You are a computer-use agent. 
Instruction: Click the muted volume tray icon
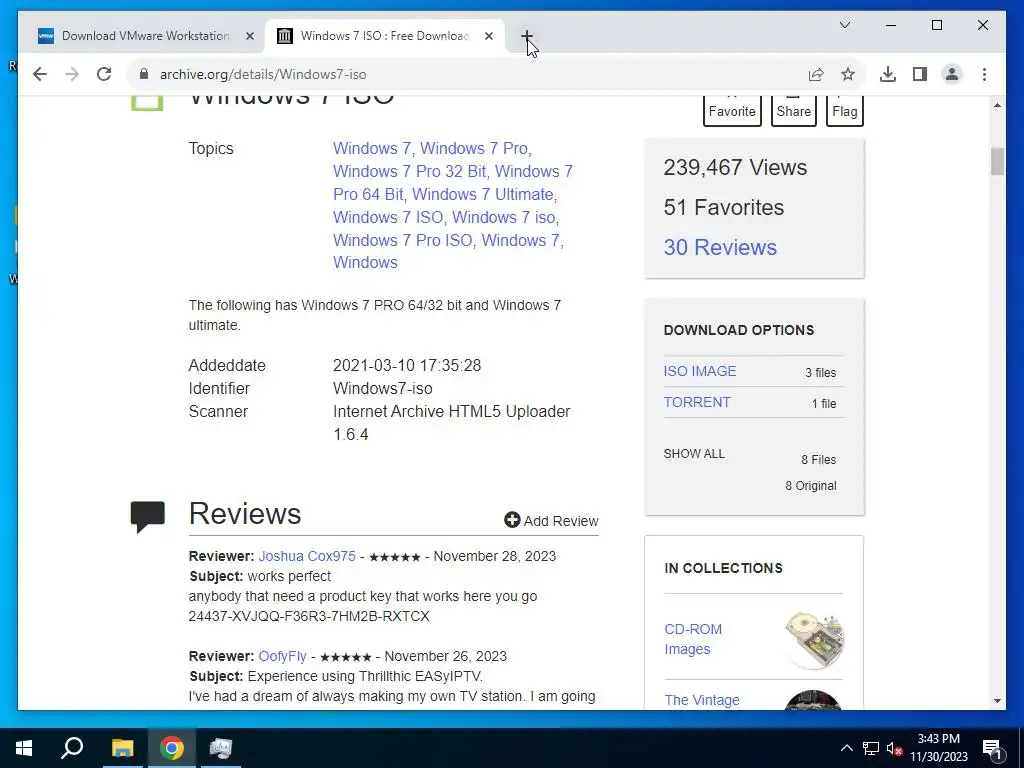(x=894, y=748)
